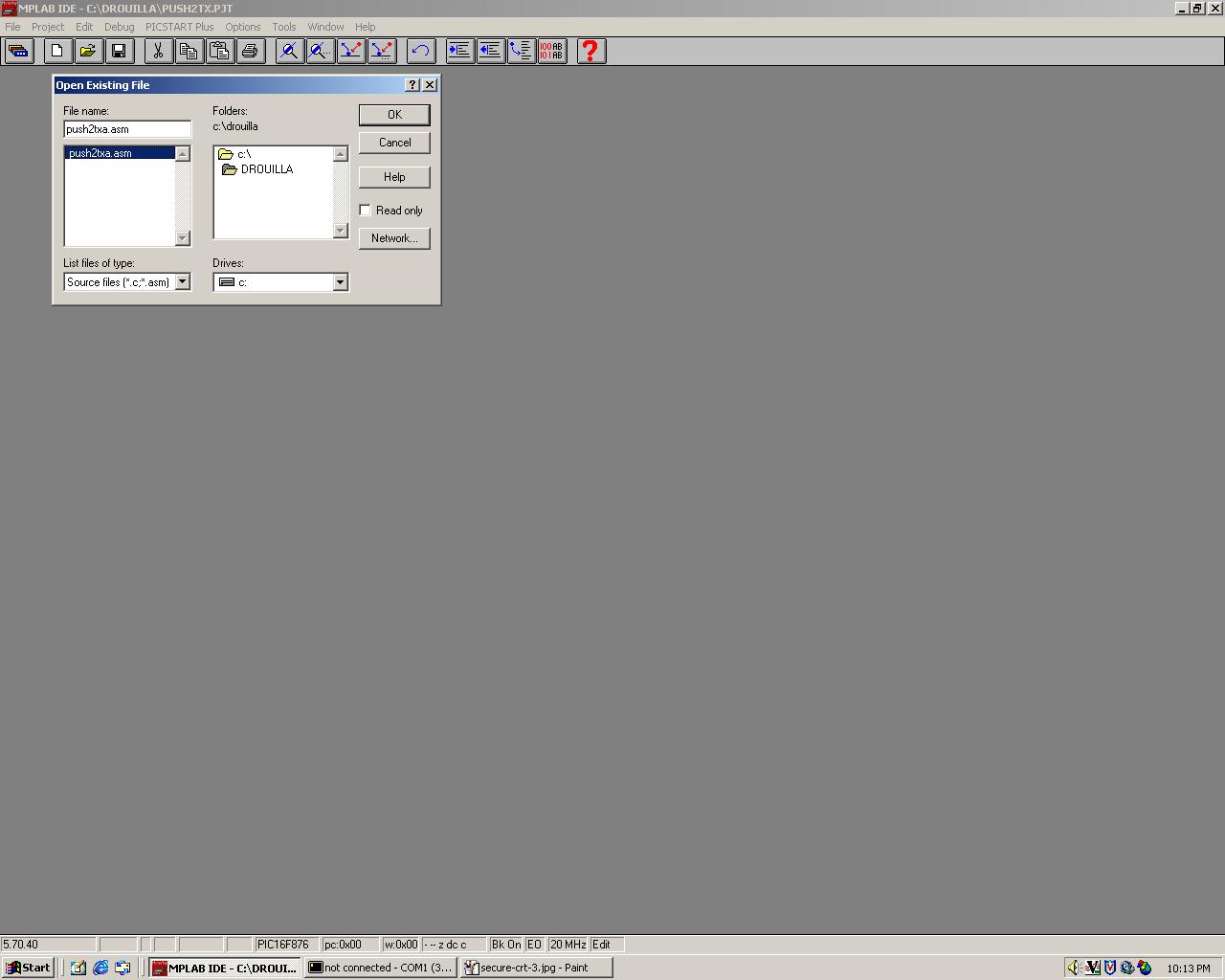Click the File name input field
1225x980 pixels.
point(127,129)
